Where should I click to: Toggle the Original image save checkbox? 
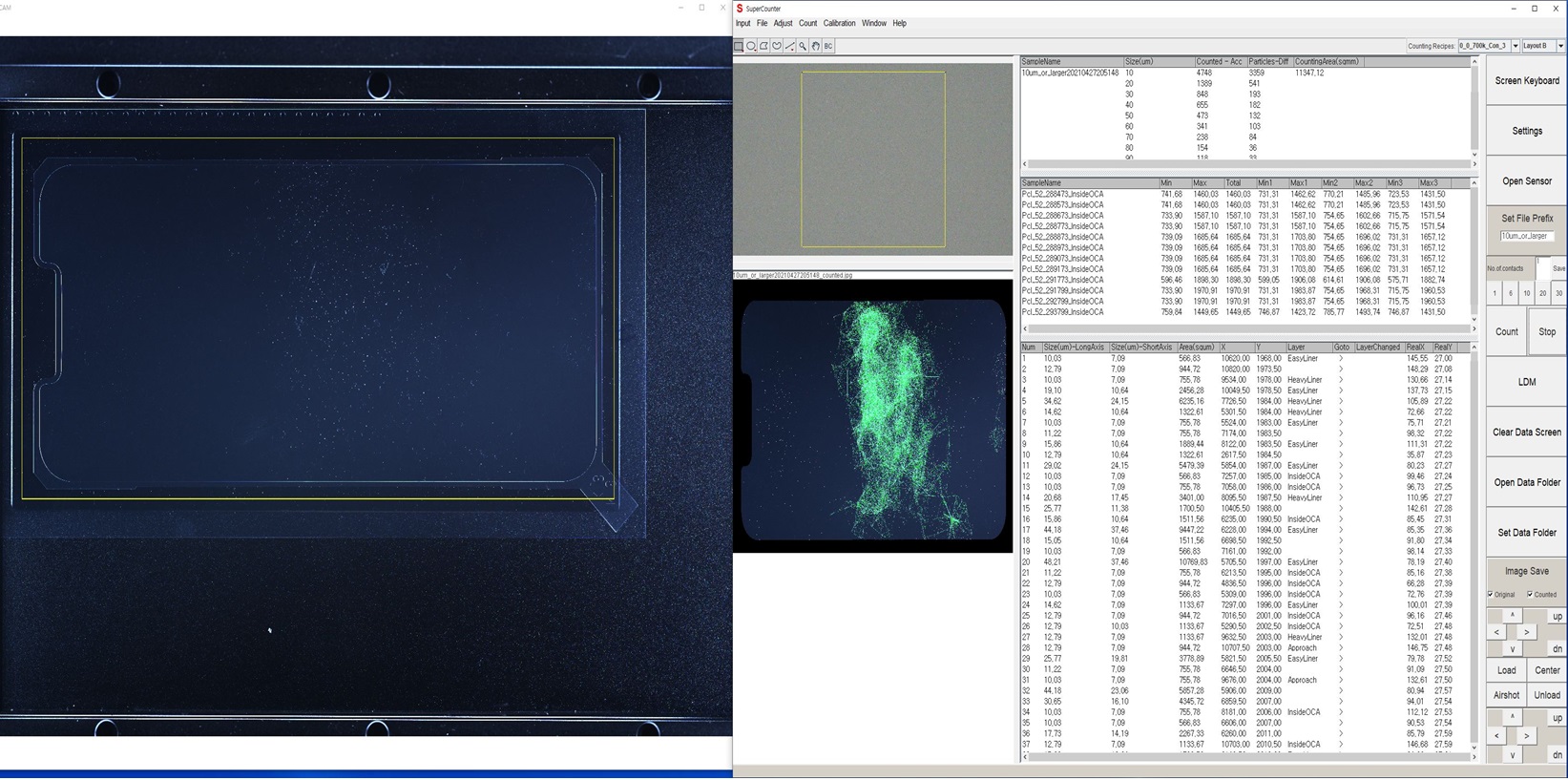tap(1491, 595)
